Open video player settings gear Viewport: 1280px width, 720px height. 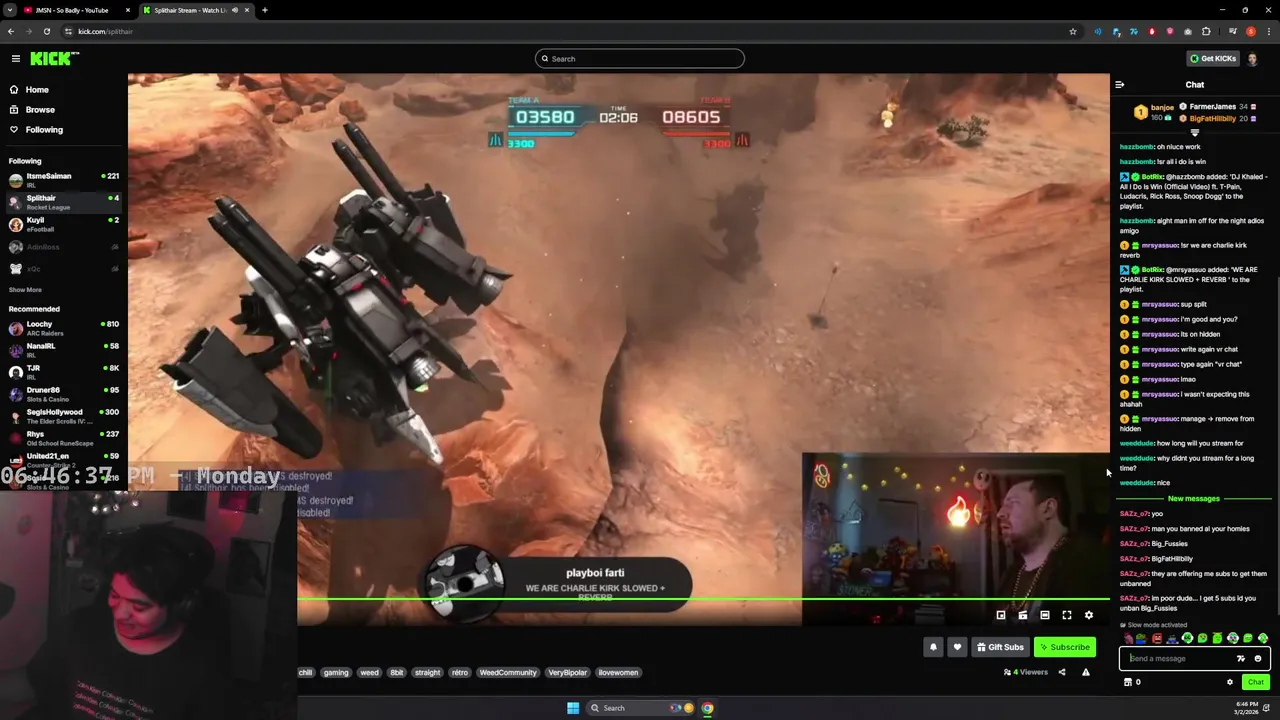[x=1089, y=616]
